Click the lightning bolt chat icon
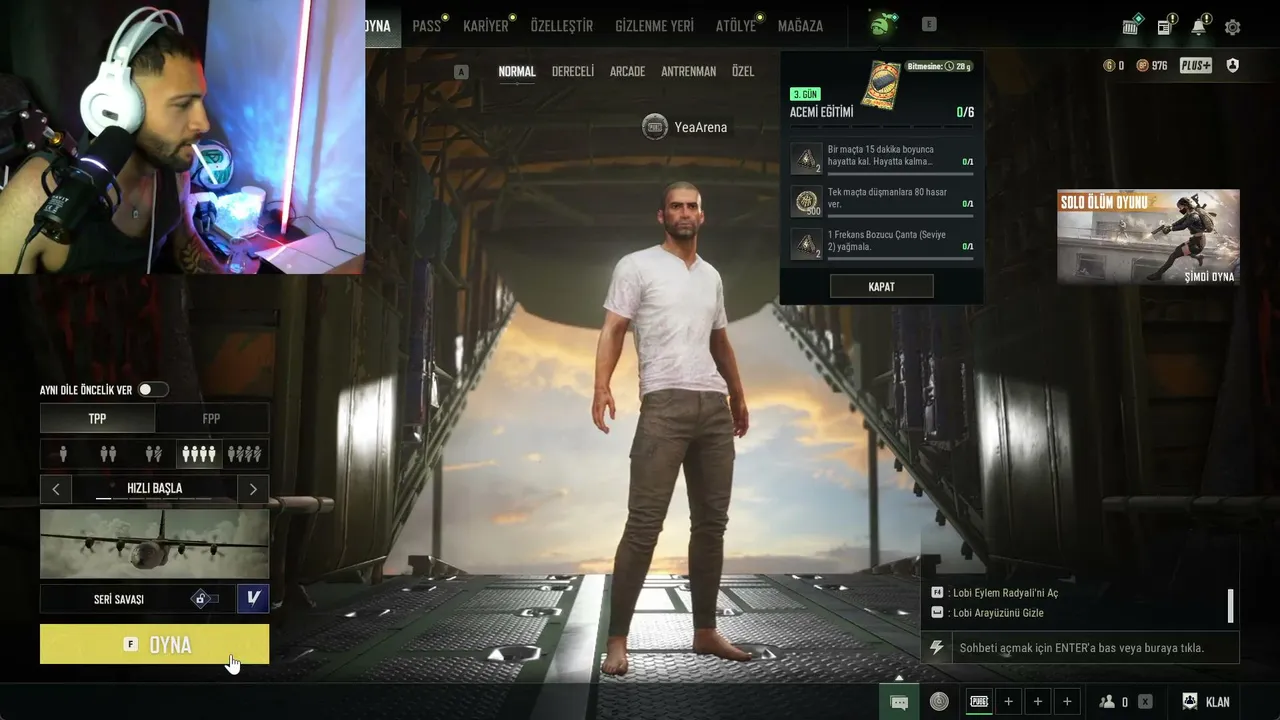The height and width of the screenshot is (720, 1280). tap(937, 648)
